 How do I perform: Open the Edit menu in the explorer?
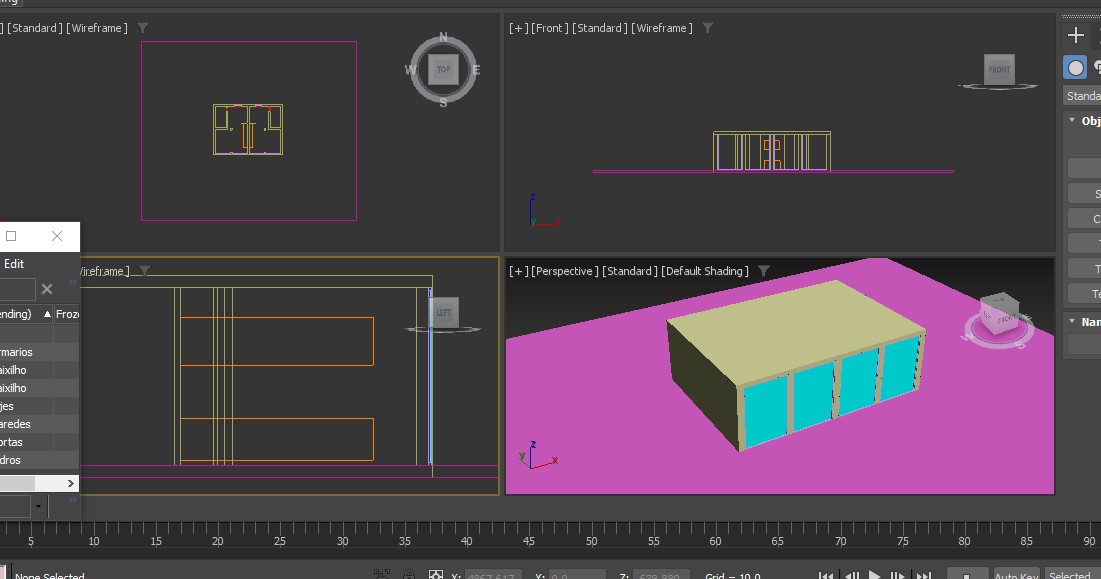point(14,264)
